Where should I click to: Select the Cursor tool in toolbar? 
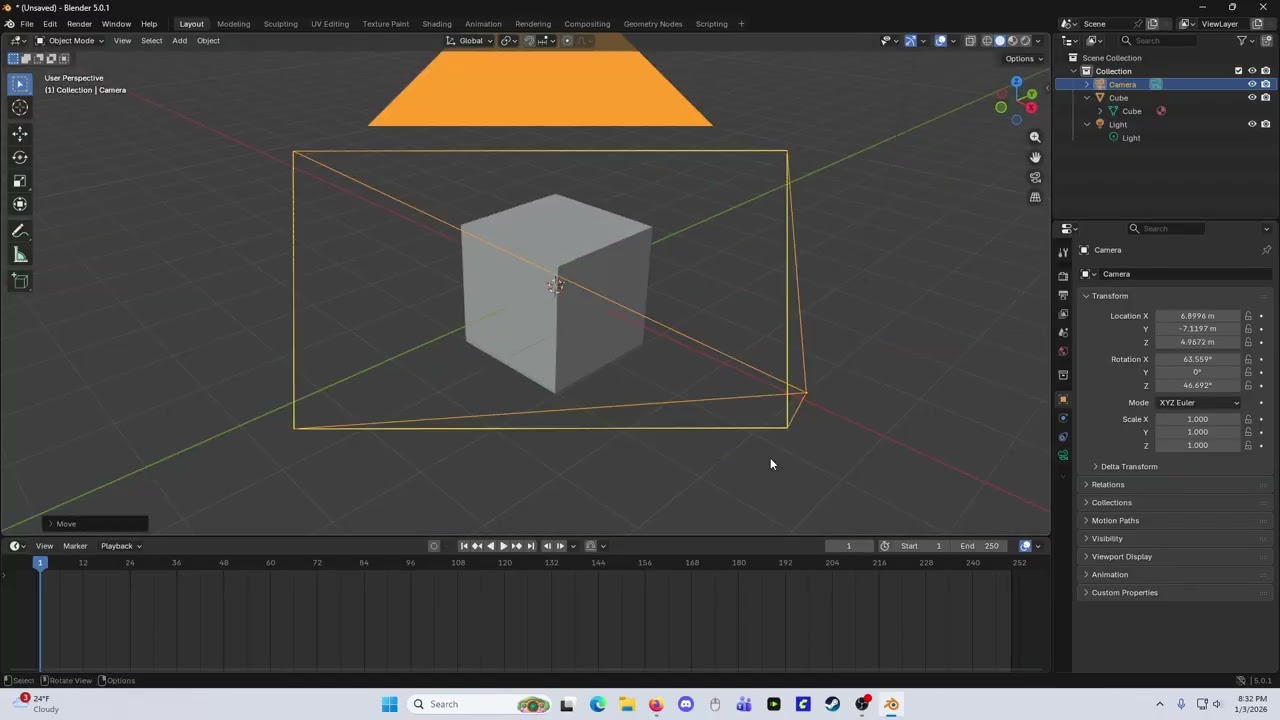(20, 108)
